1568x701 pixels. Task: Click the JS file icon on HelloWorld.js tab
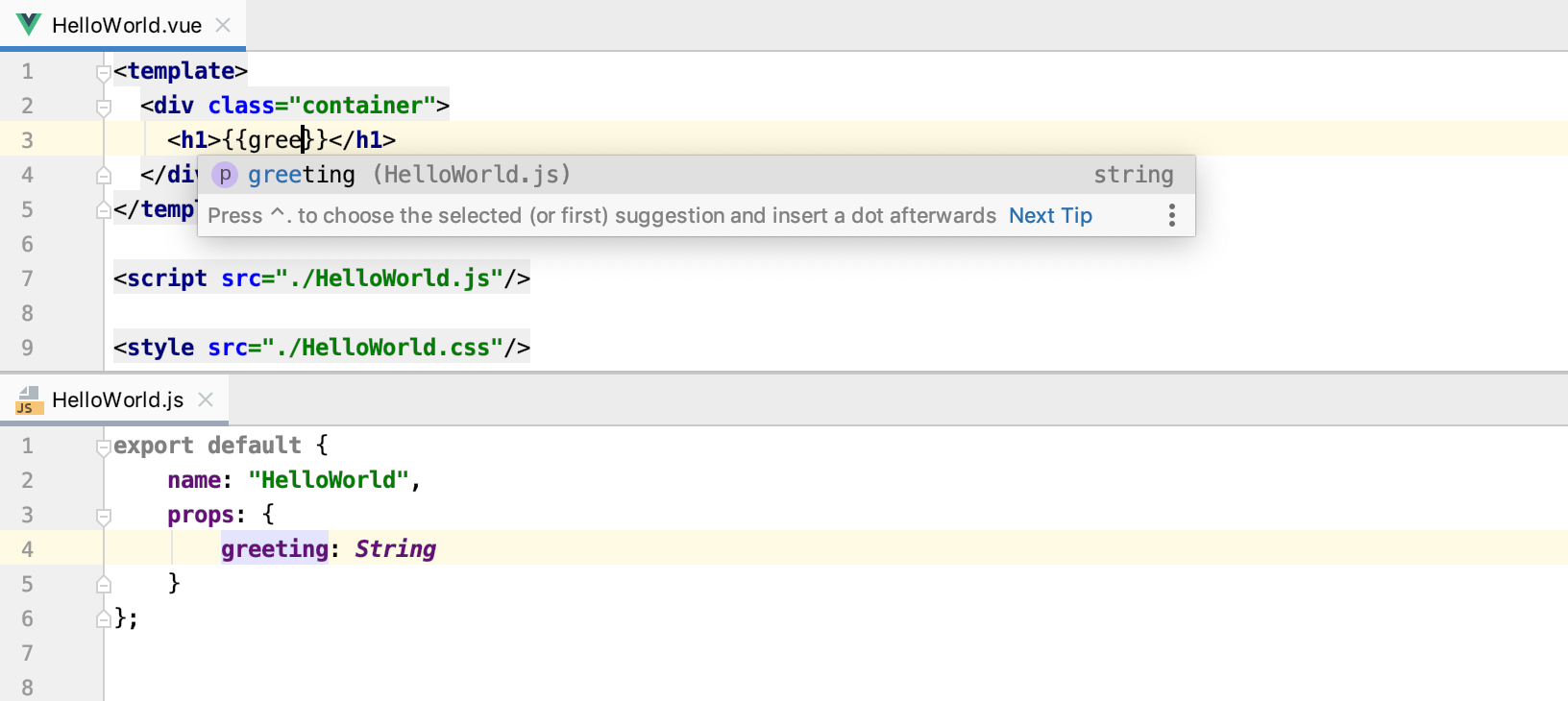(x=29, y=399)
